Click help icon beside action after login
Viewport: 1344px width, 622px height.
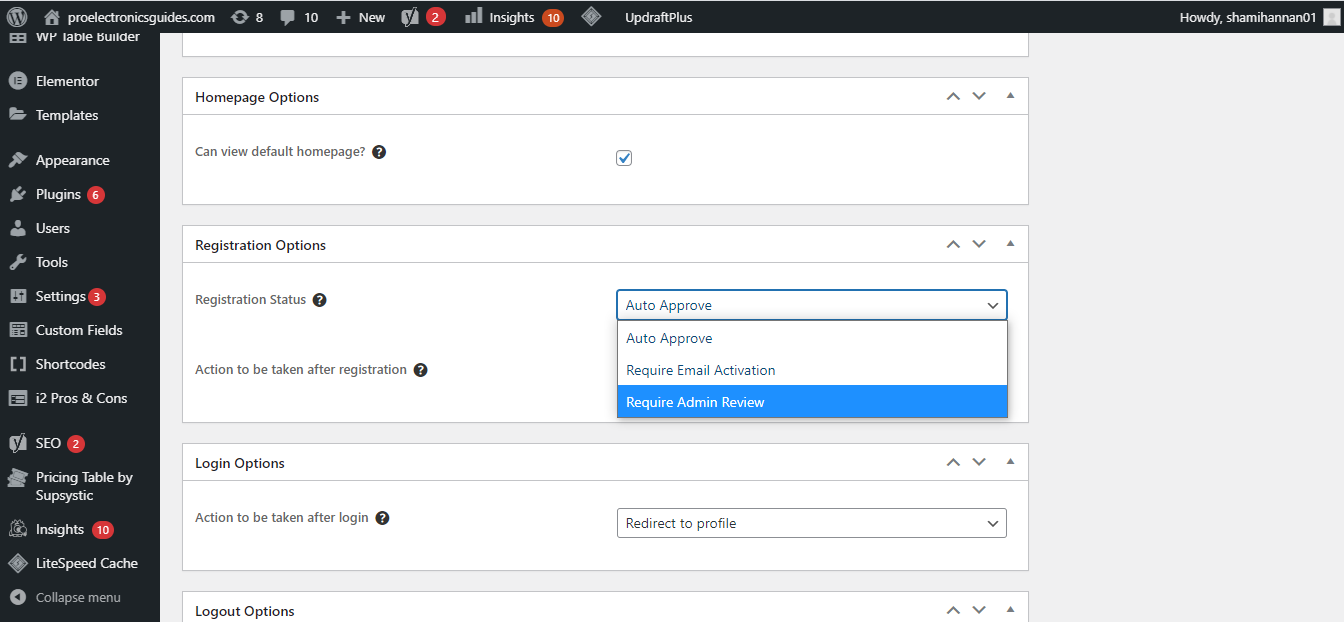point(382,518)
